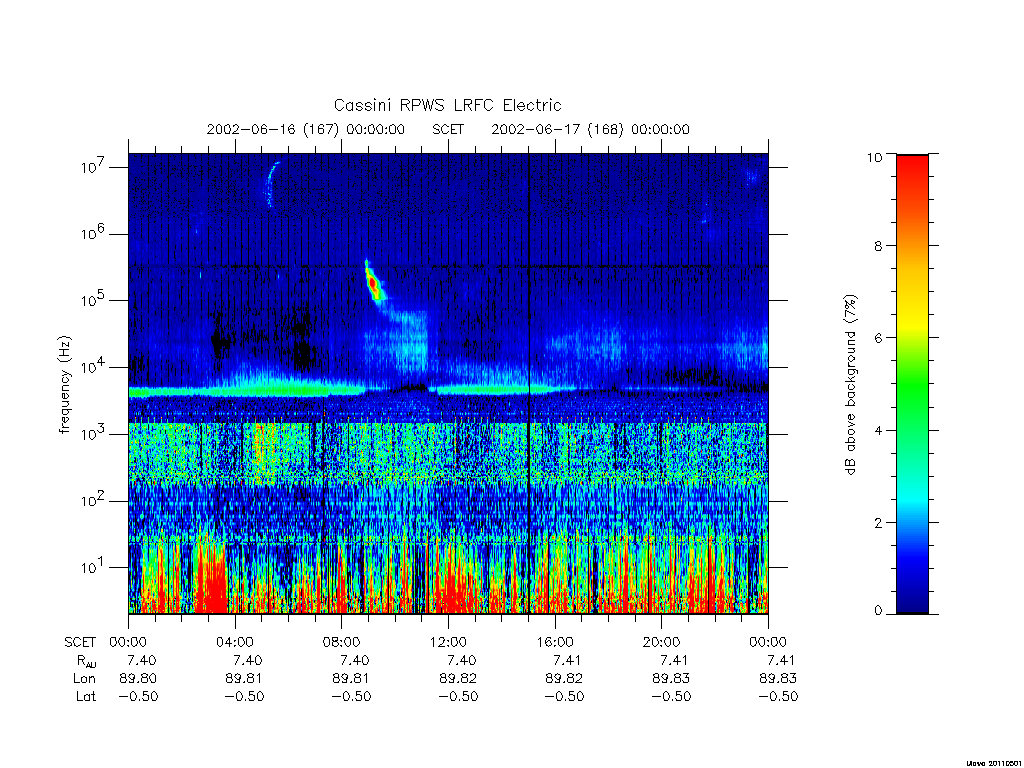This screenshot has width=1024, height=768.
Task: Select the end time "2002-06-17 (168) 00:00:00"
Action: click(590, 129)
